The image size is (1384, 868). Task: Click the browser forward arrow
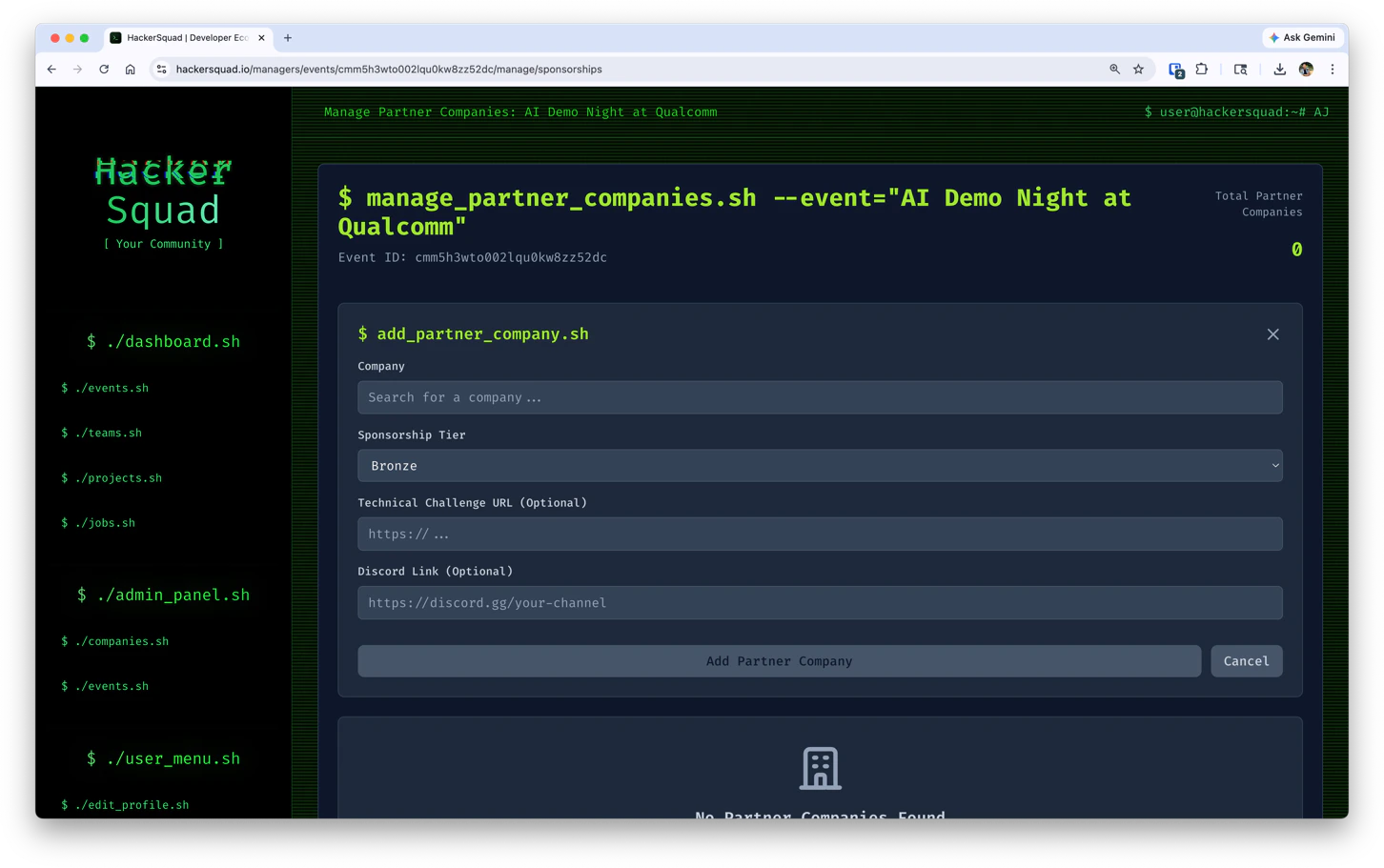tap(78, 70)
